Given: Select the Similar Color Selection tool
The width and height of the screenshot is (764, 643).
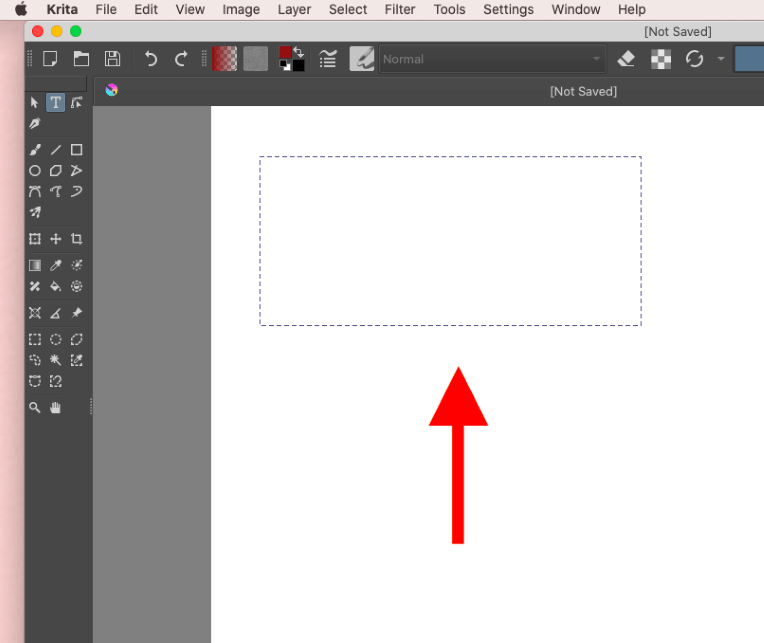Looking at the screenshot, I should pyautogui.click(x=76, y=360).
